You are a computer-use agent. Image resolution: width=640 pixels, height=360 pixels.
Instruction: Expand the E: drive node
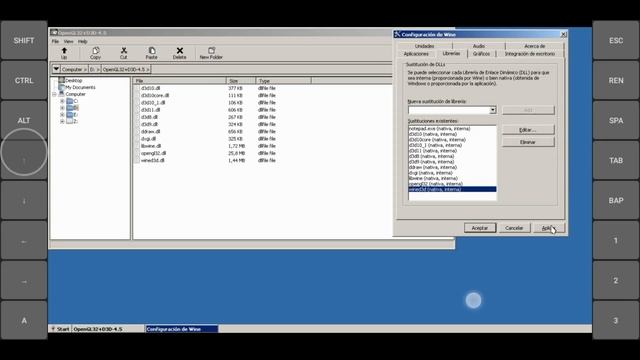pos(62,115)
